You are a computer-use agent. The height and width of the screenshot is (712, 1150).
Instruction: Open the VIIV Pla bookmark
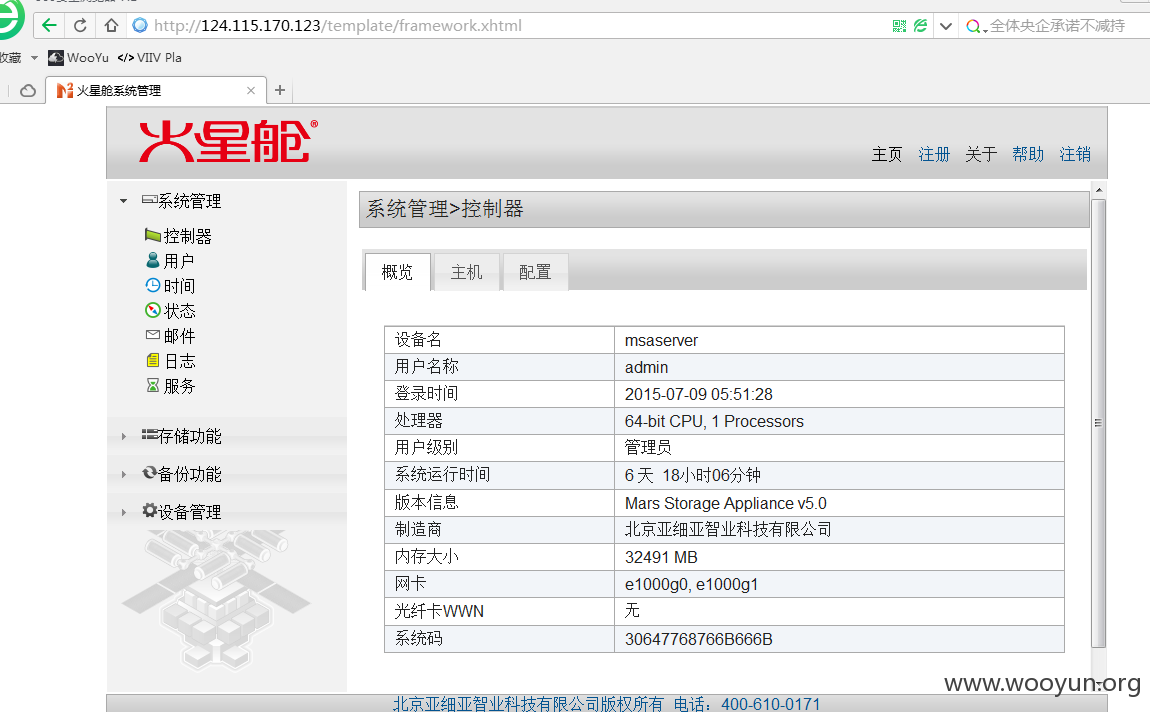click(x=150, y=57)
